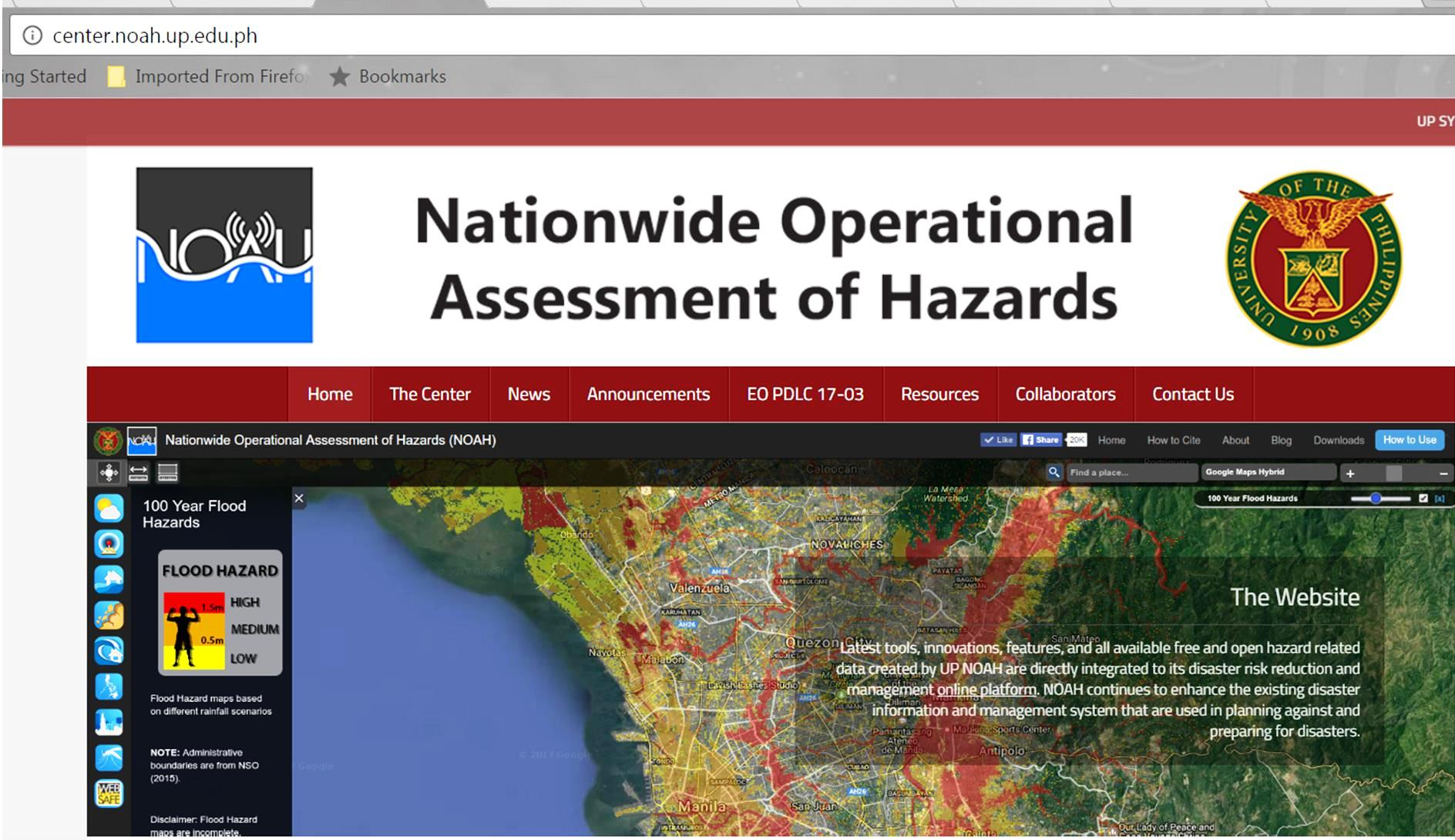Open the Weather layer icon in sidebar
Viewport: 1455px width, 840px height.
(x=109, y=509)
